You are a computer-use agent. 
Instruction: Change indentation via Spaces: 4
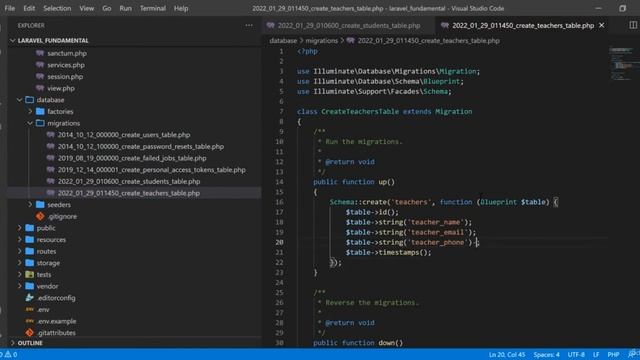[546, 354]
